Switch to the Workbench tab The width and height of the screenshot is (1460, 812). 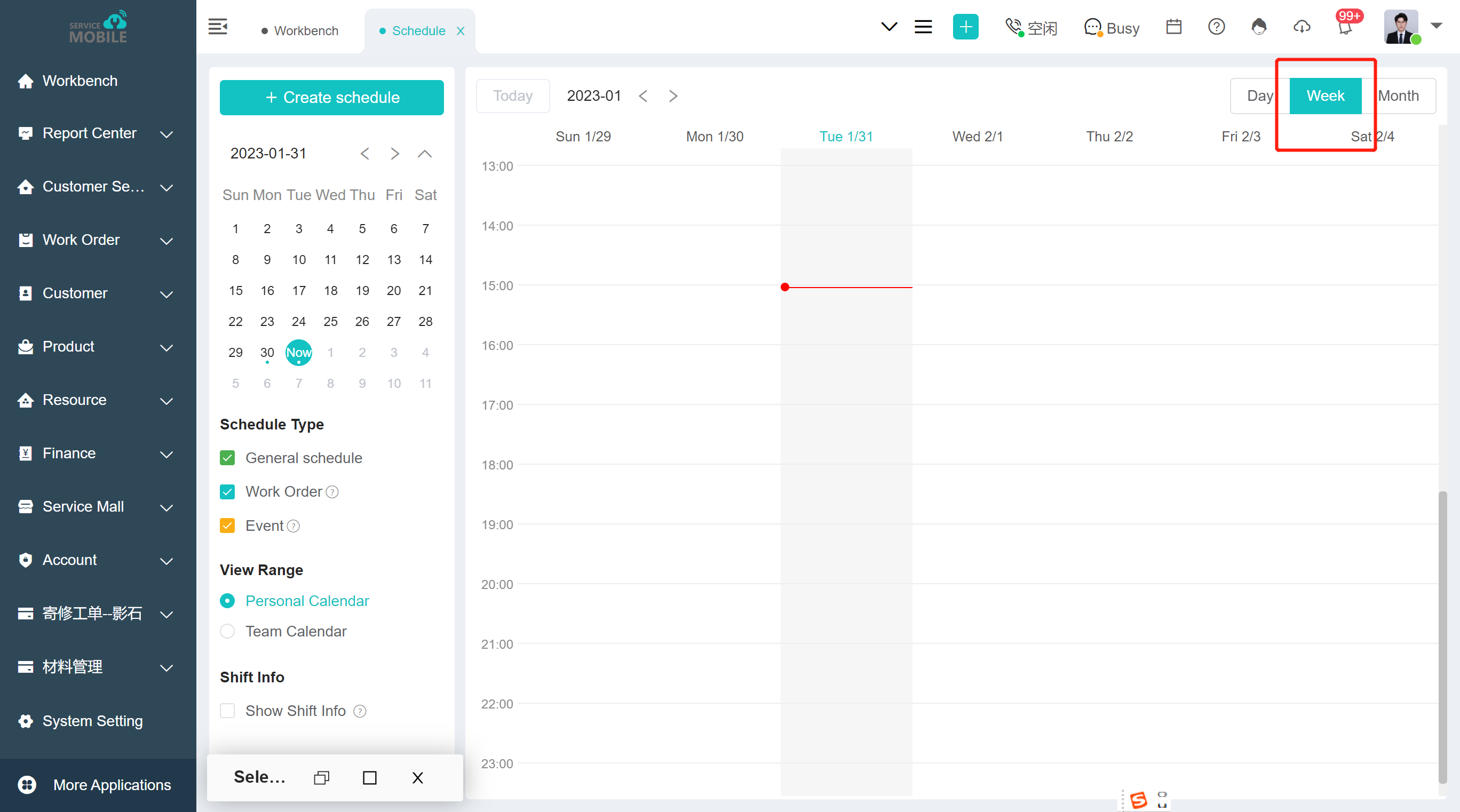pyautogui.click(x=300, y=30)
